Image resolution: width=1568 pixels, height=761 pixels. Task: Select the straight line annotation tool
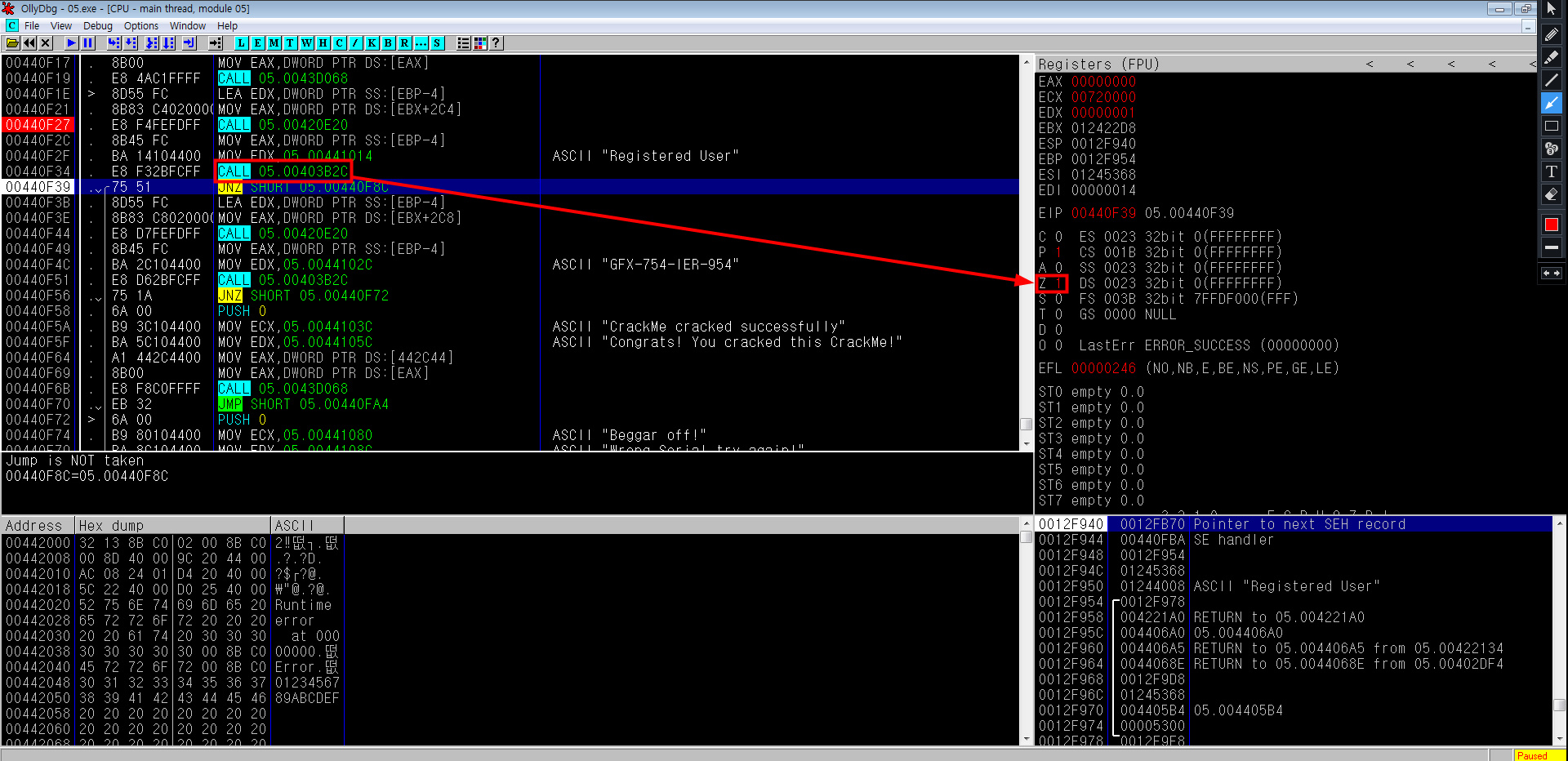(x=1552, y=80)
